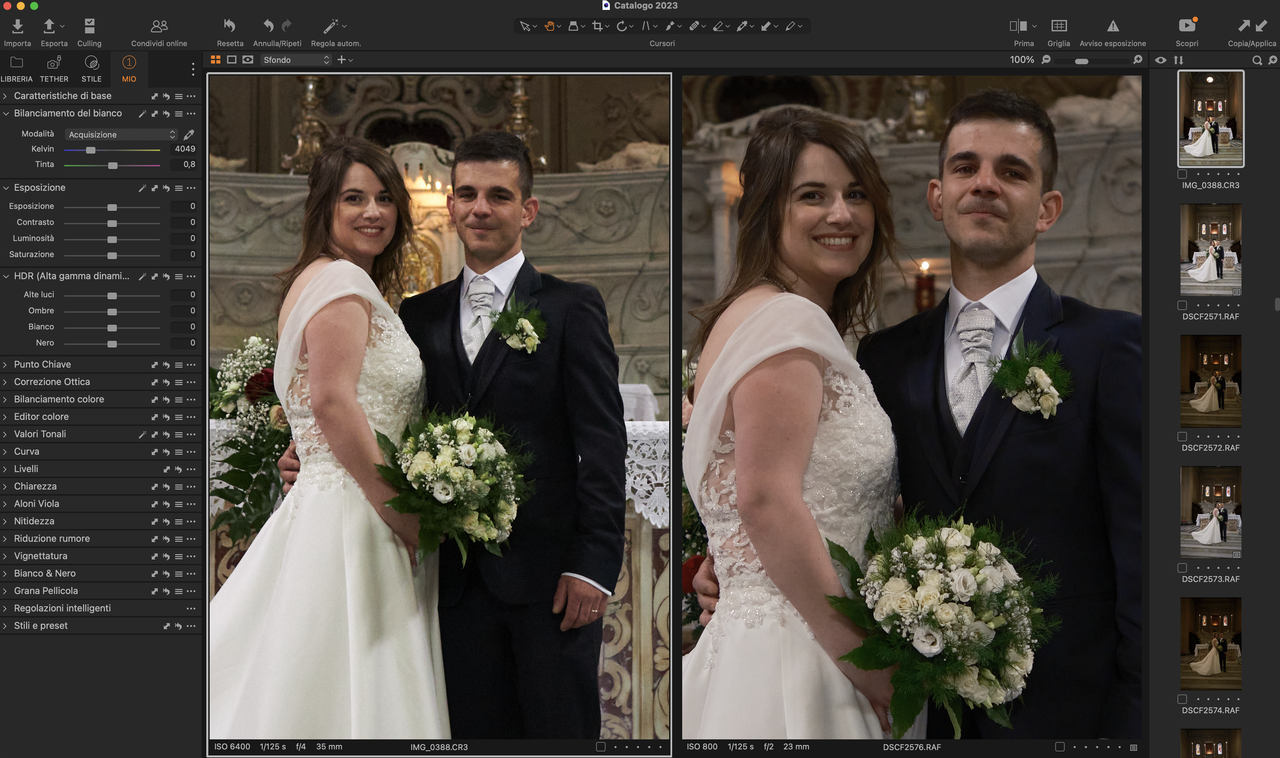The height and width of the screenshot is (758, 1280).
Task: Open the LIBRERIA tool tab
Action: (17, 69)
